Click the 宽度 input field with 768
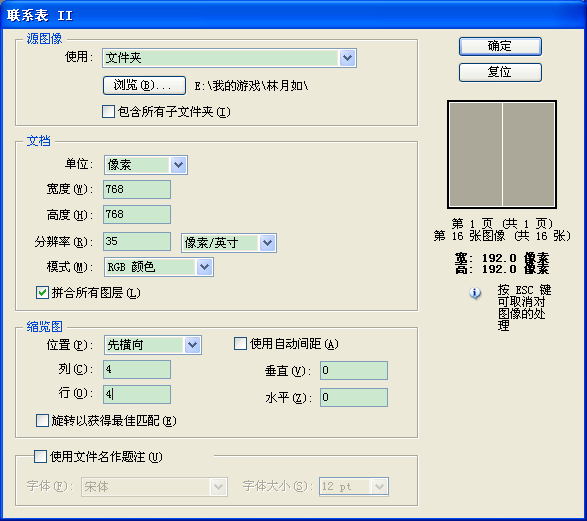The width and height of the screenshot is (587, 521). click(x=137, y=189)
